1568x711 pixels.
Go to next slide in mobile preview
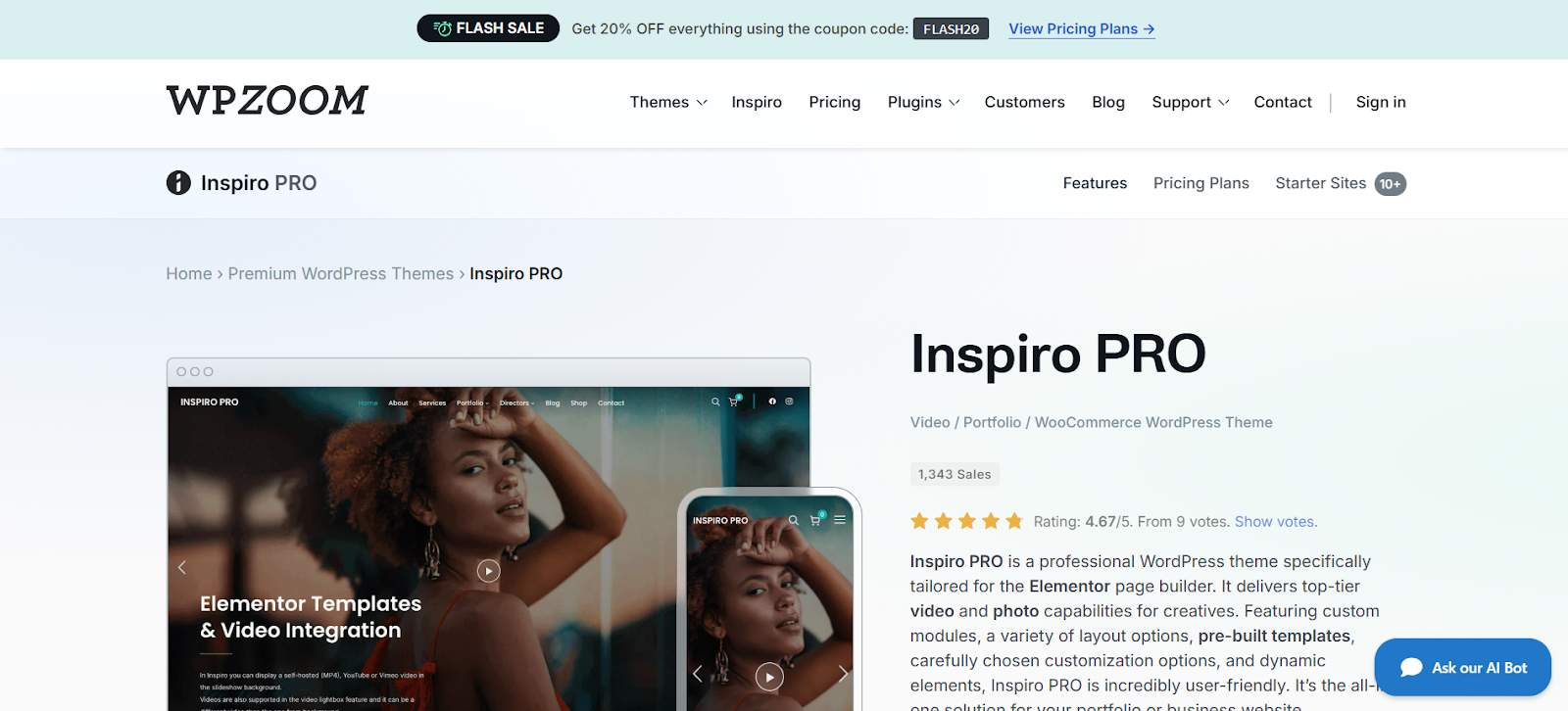point(842,674)
